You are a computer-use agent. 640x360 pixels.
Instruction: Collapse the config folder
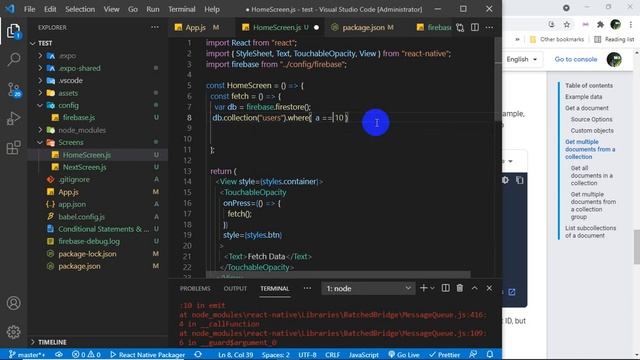(x=40, y=105)
